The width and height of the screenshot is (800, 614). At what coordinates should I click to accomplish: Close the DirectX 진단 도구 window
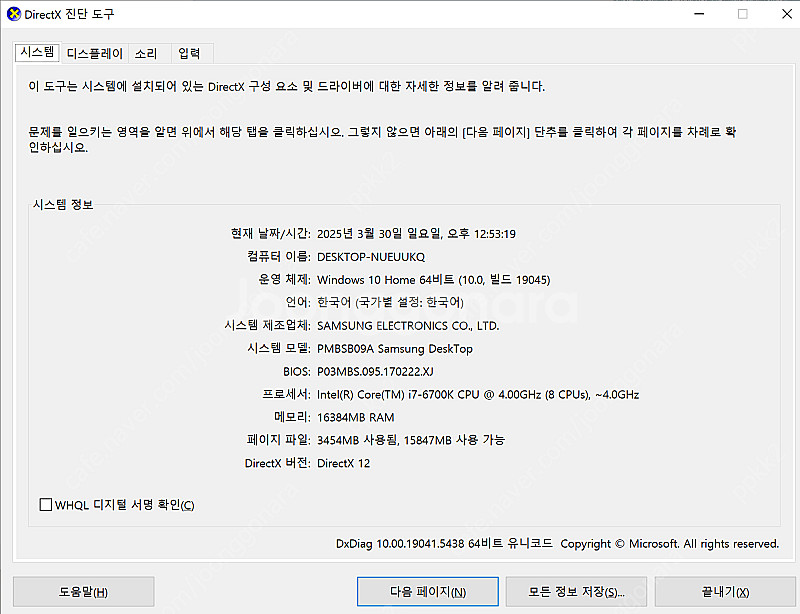[x=787, y=14]
